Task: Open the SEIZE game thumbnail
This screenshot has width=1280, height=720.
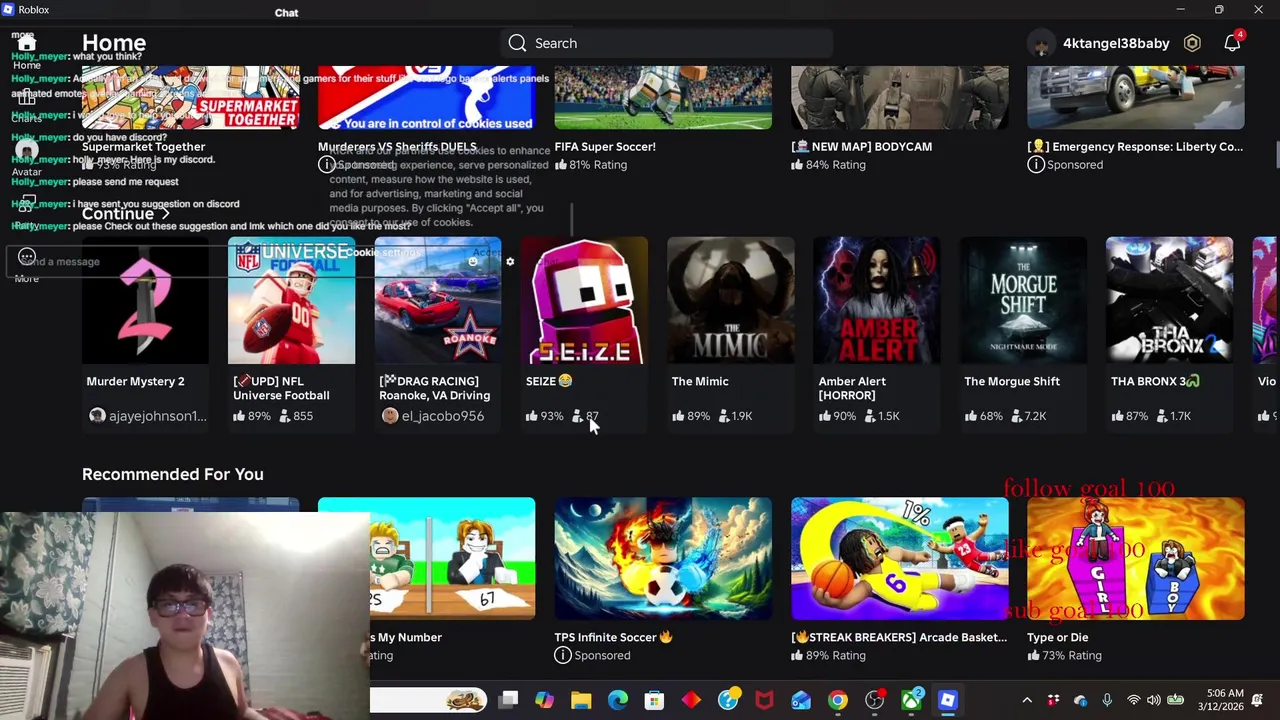Action: click(584, 301)
